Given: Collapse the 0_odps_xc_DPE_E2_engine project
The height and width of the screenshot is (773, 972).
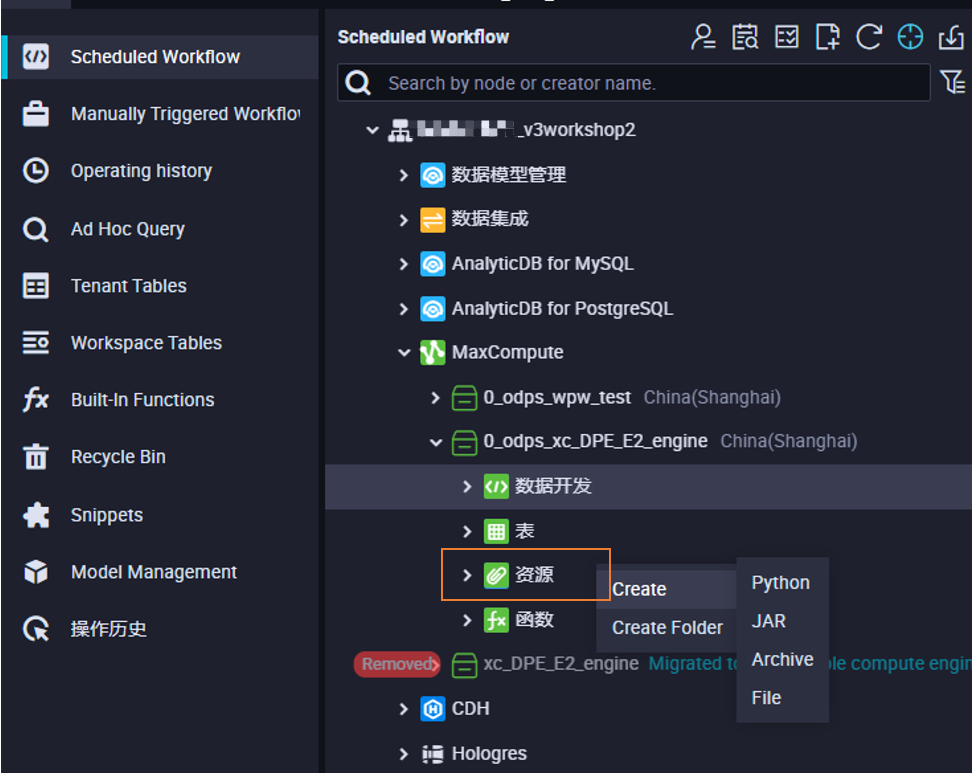Looking at the screenshot, I should pyautogui.click(x=436, y=442).
